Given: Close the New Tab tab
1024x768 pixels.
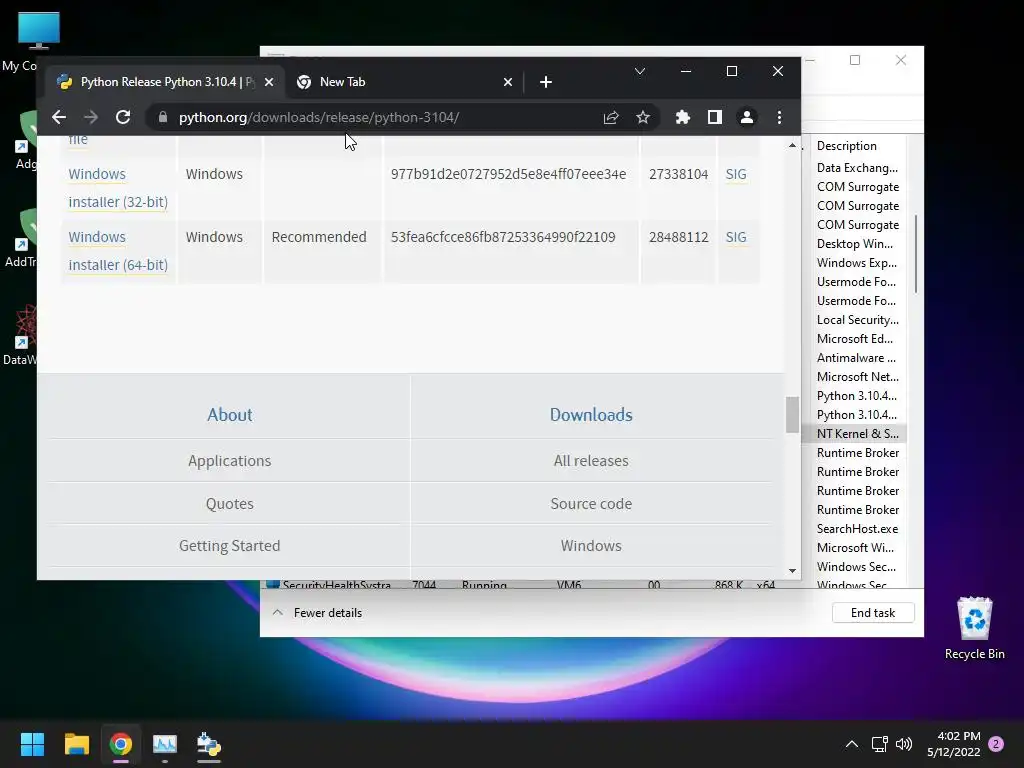Looking at the screenshot, I should click(507, 82).
